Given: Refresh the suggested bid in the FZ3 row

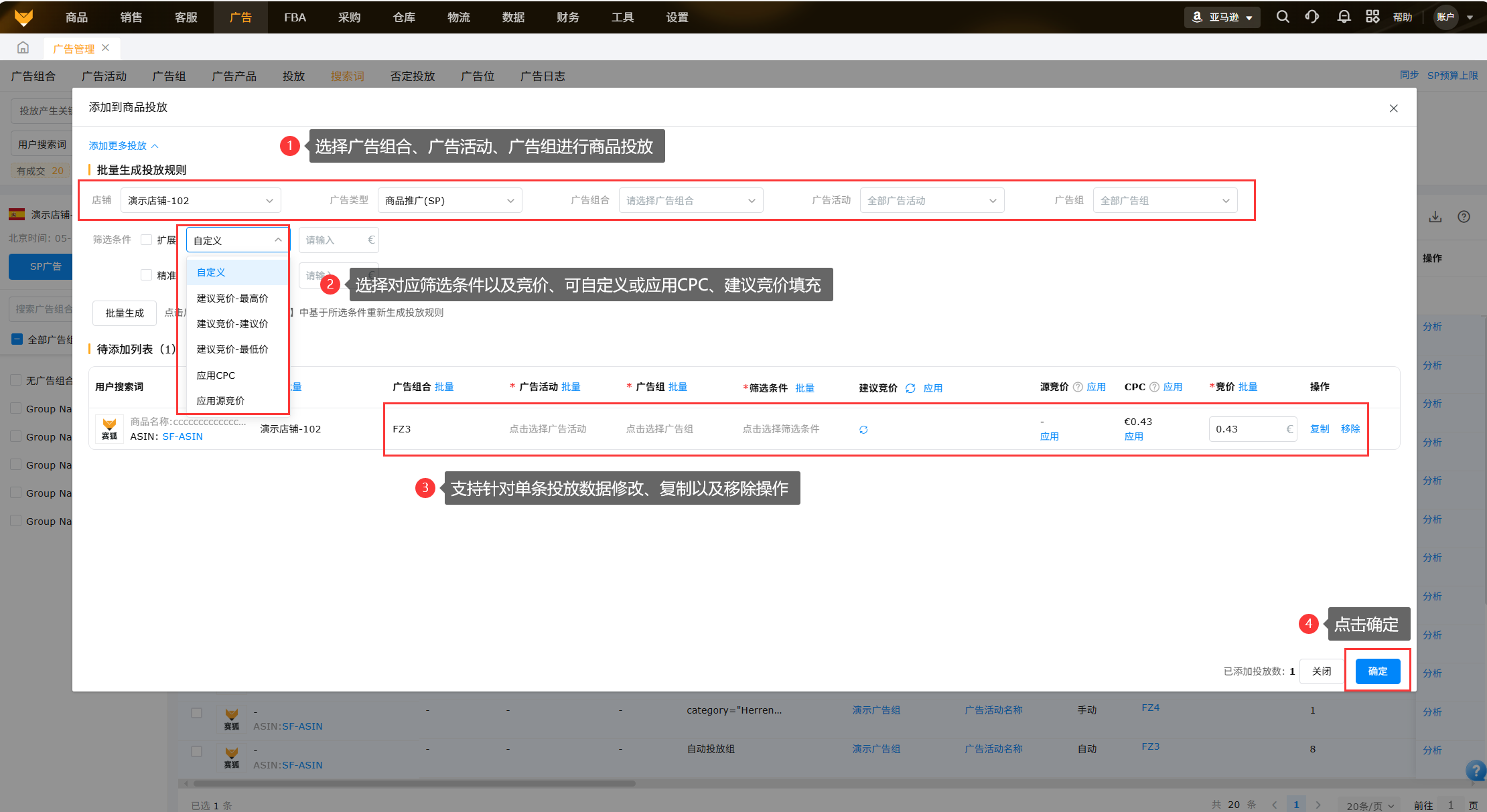Looking at the screenshot, I should point(863,430).
